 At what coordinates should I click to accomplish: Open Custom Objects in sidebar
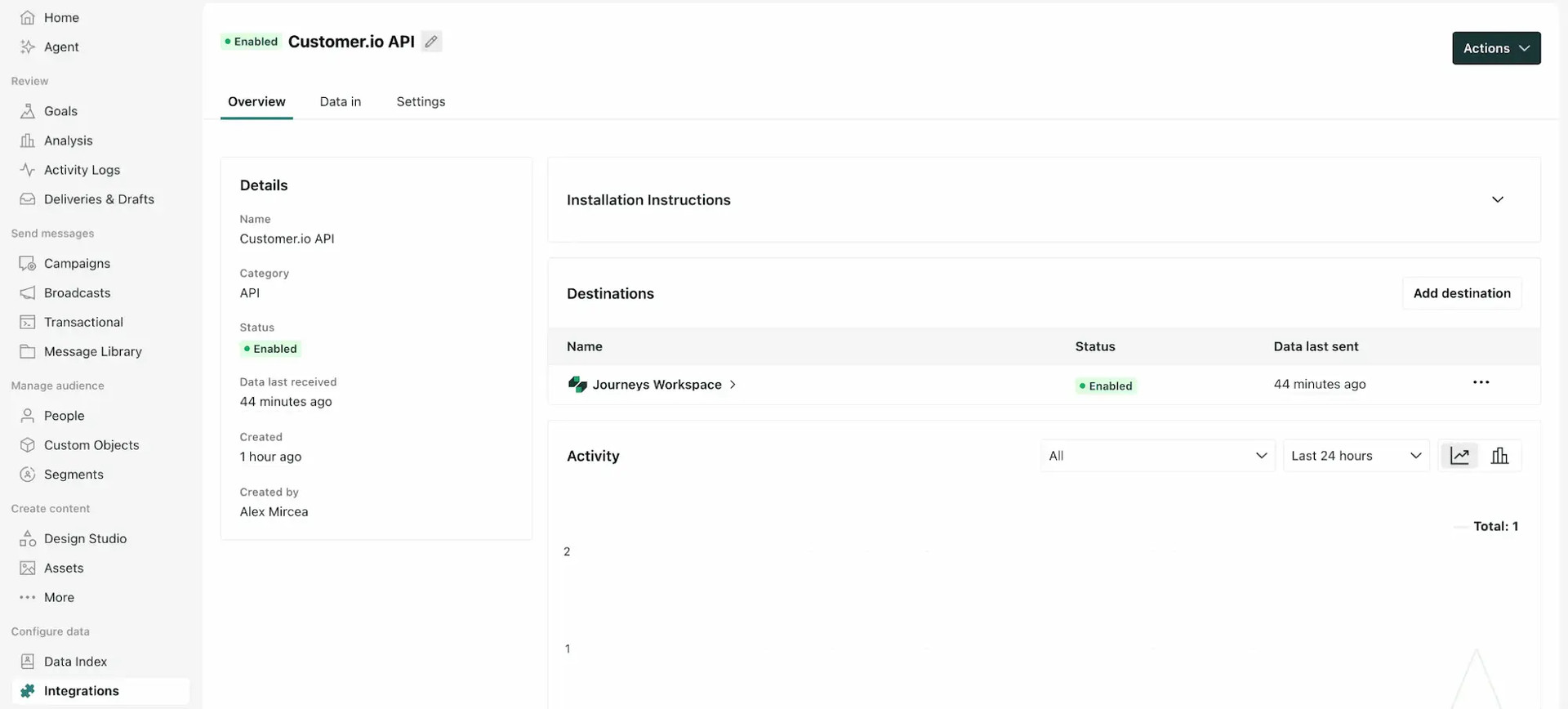(x=91, y=445)
